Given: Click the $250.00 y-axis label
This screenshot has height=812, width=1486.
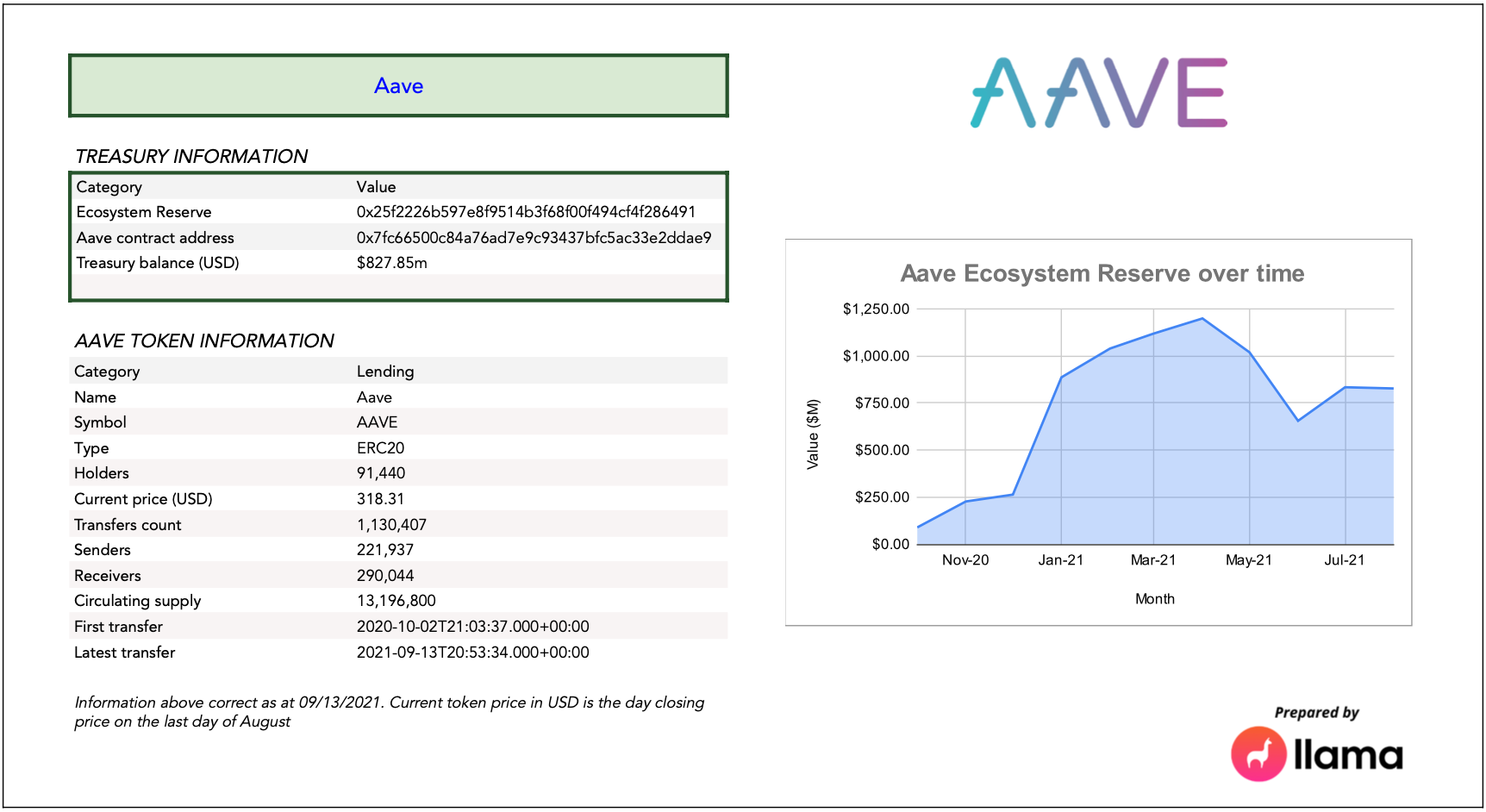Looking at the screenshot, I should click(x=882, y=497).
